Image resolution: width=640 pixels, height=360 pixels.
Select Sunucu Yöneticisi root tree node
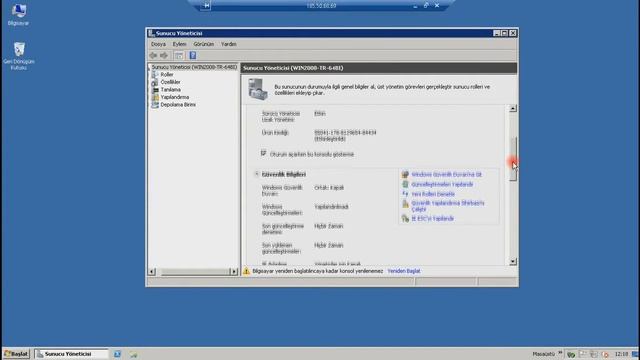[194, 67]
